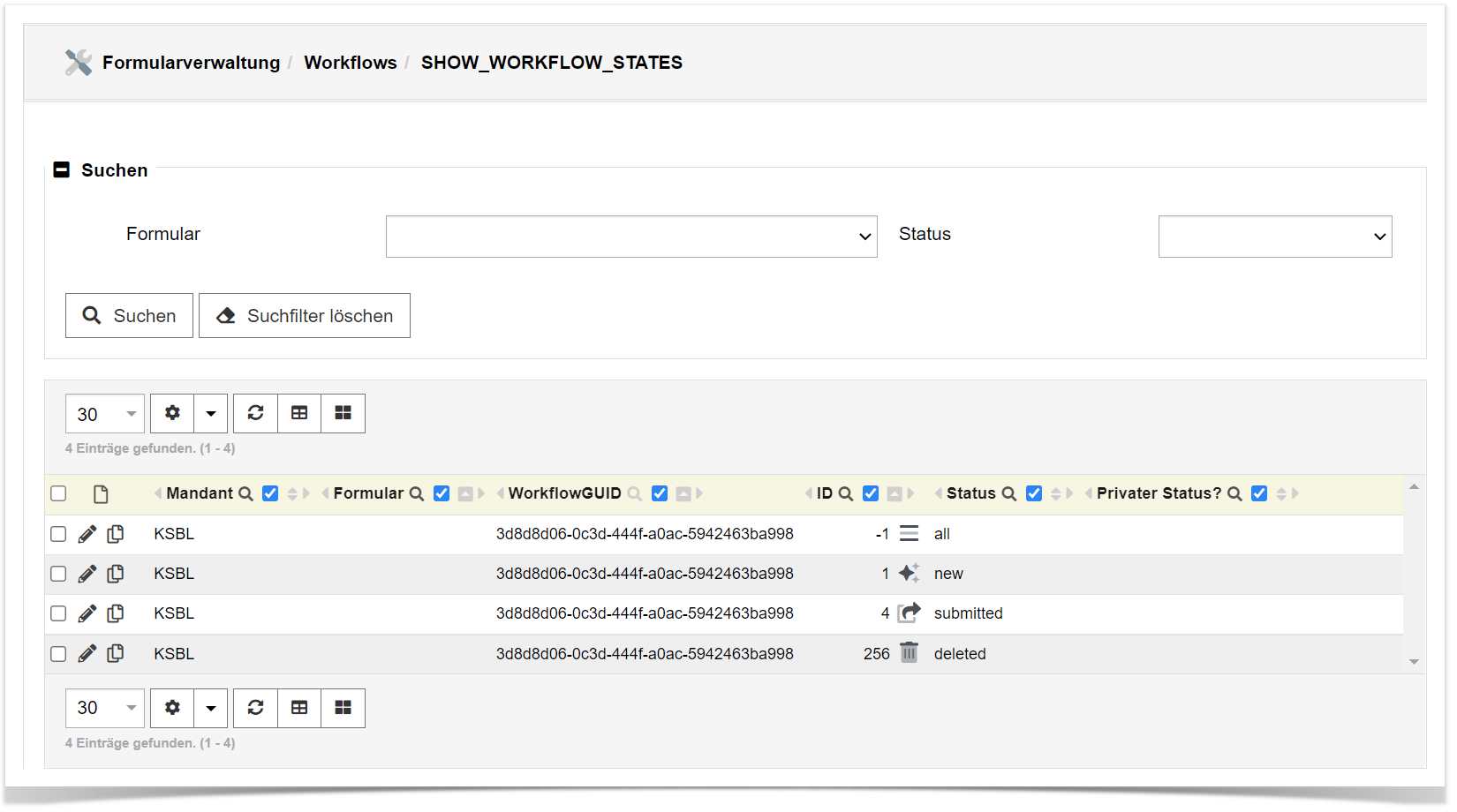Open gear settings in the top toolbar
1457x812 pixels.
click(172, 413)
